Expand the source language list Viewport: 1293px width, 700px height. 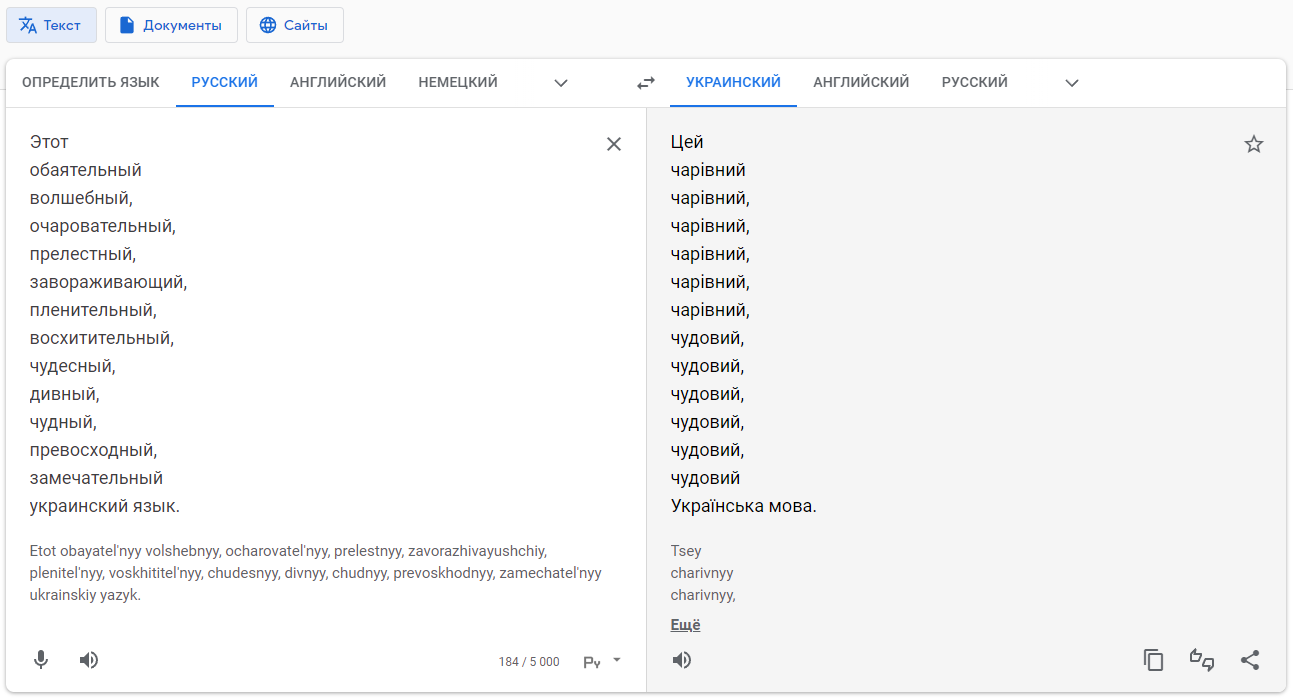[561, 83]
